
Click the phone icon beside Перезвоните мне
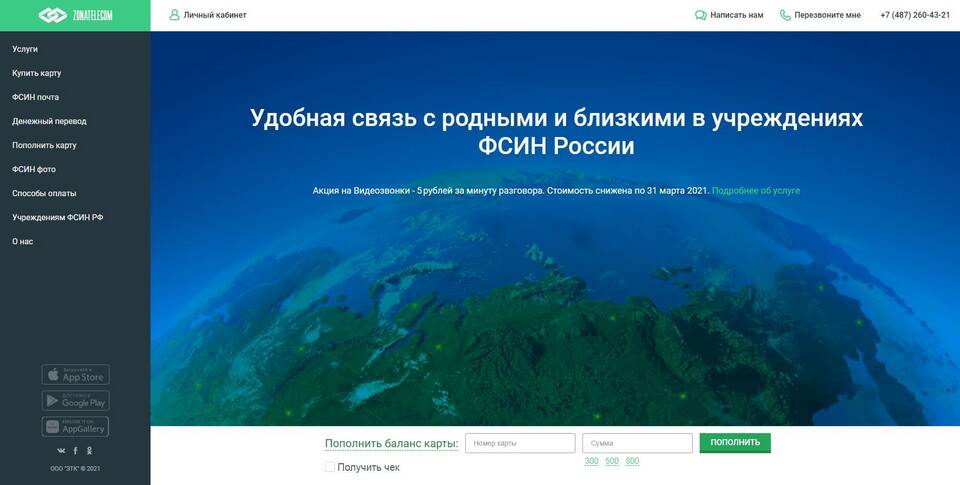785,15
